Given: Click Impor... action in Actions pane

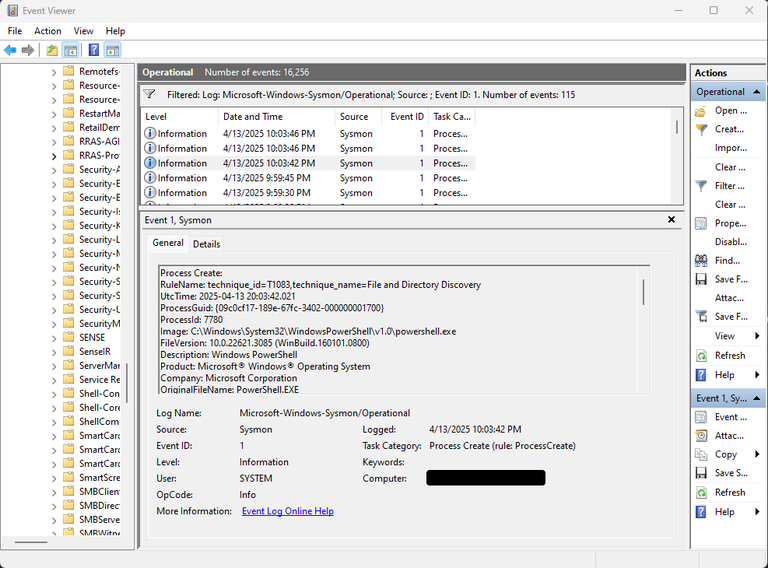Looking at the screenshot, I should [x=730, y=148].
